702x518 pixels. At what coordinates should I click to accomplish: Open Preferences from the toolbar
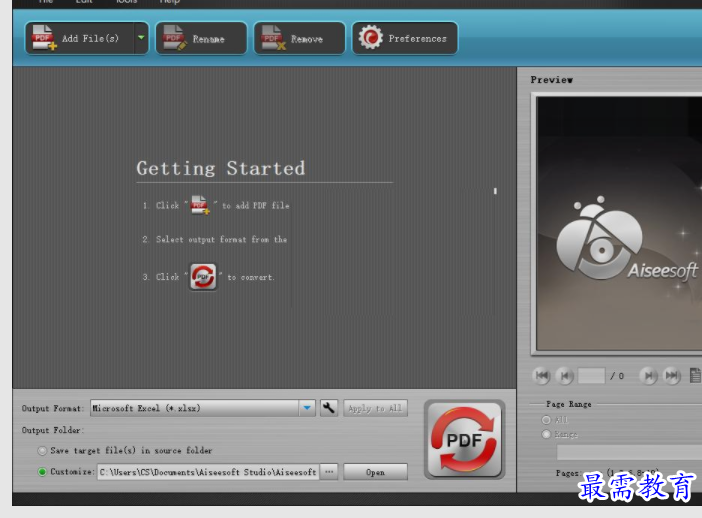(405, 39)
